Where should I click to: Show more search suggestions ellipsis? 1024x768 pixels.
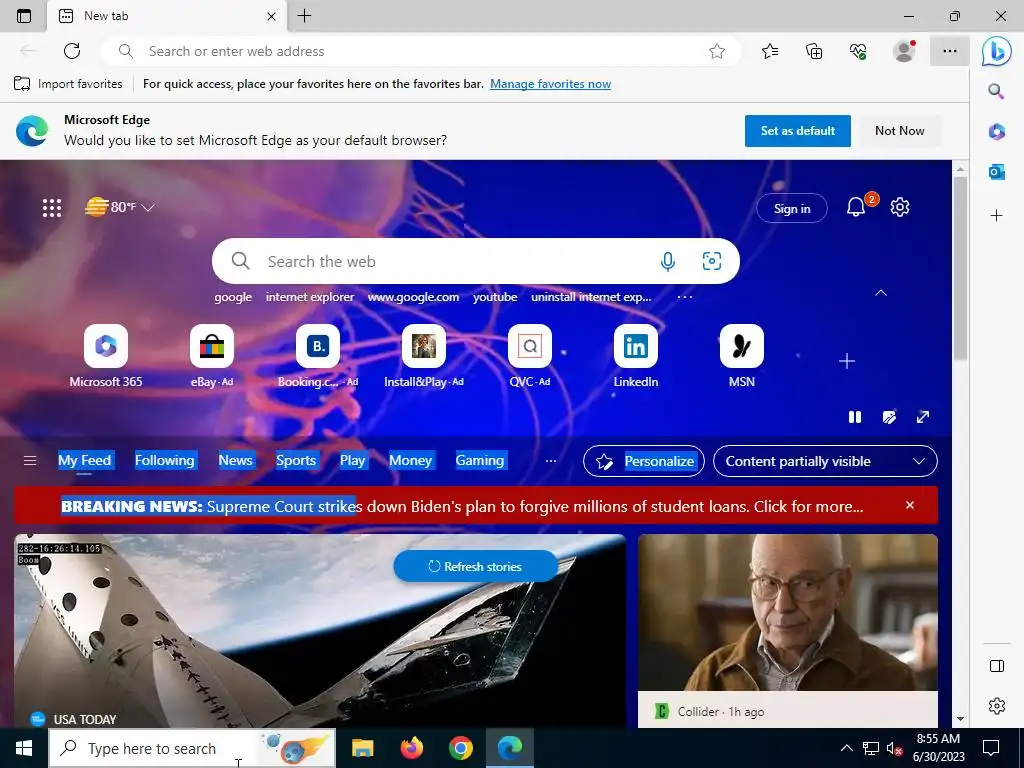point(684,297)
